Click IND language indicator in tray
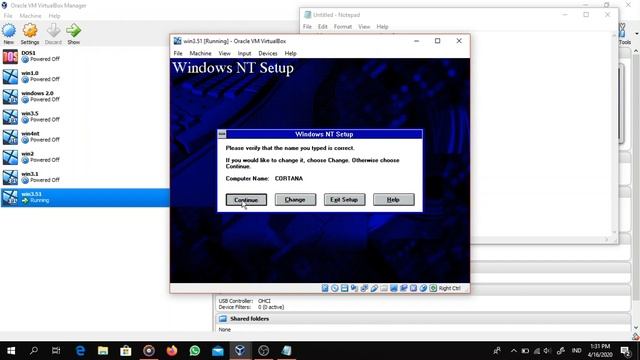Screen dimensions: 640x360 (x=576, y=351)
